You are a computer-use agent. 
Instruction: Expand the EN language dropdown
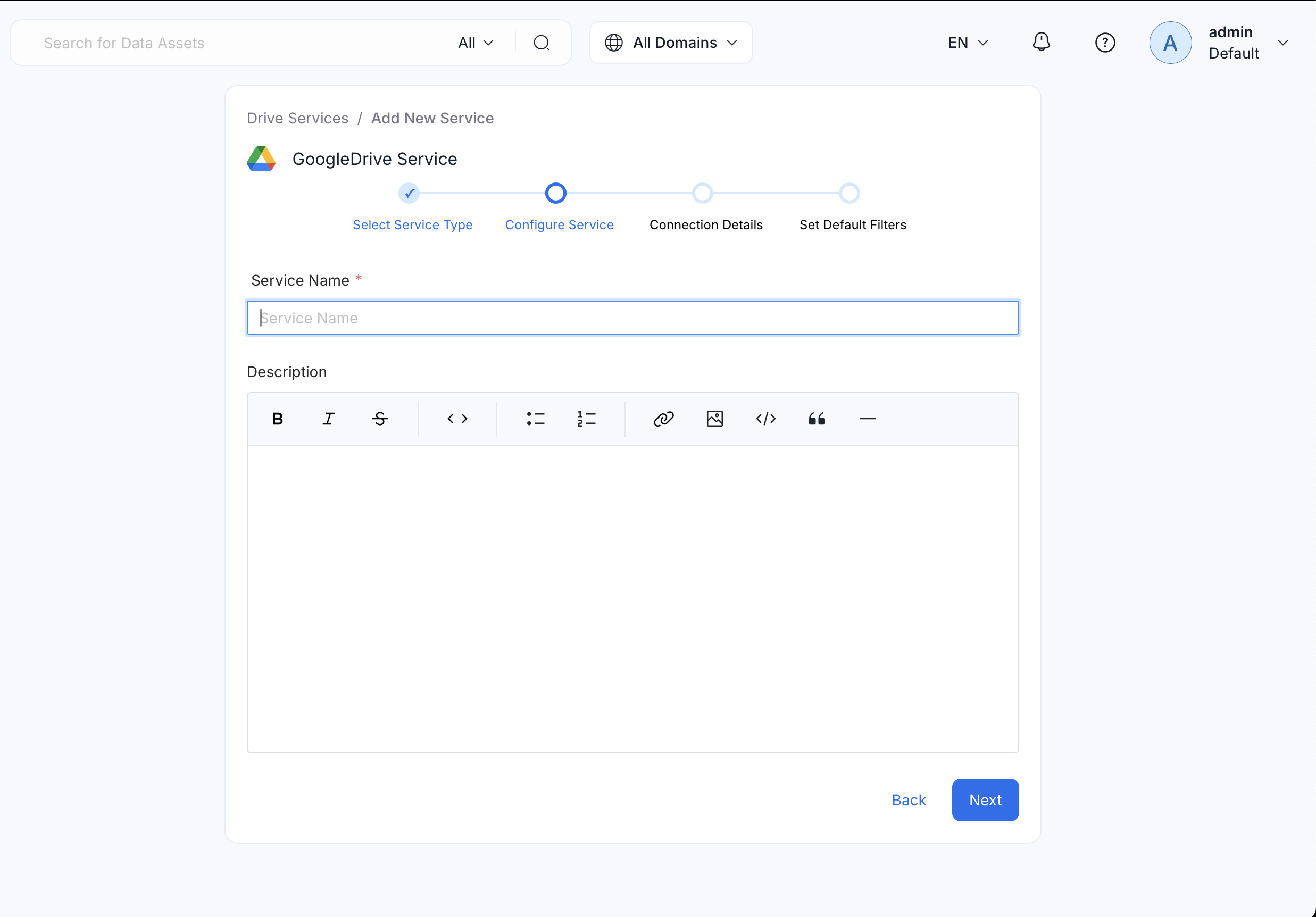968,43
